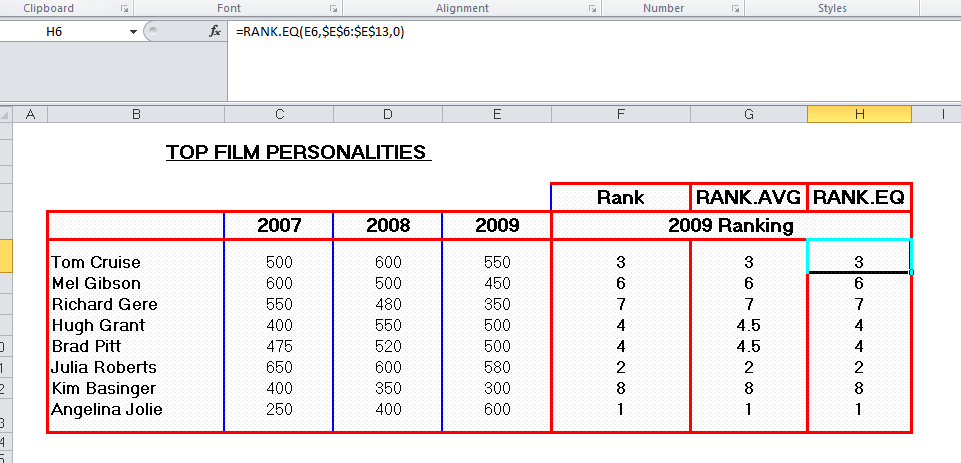Click Hugh Grant's RANK.AVG value 4.5
This screenshot has height=463, width=961.
749,325
